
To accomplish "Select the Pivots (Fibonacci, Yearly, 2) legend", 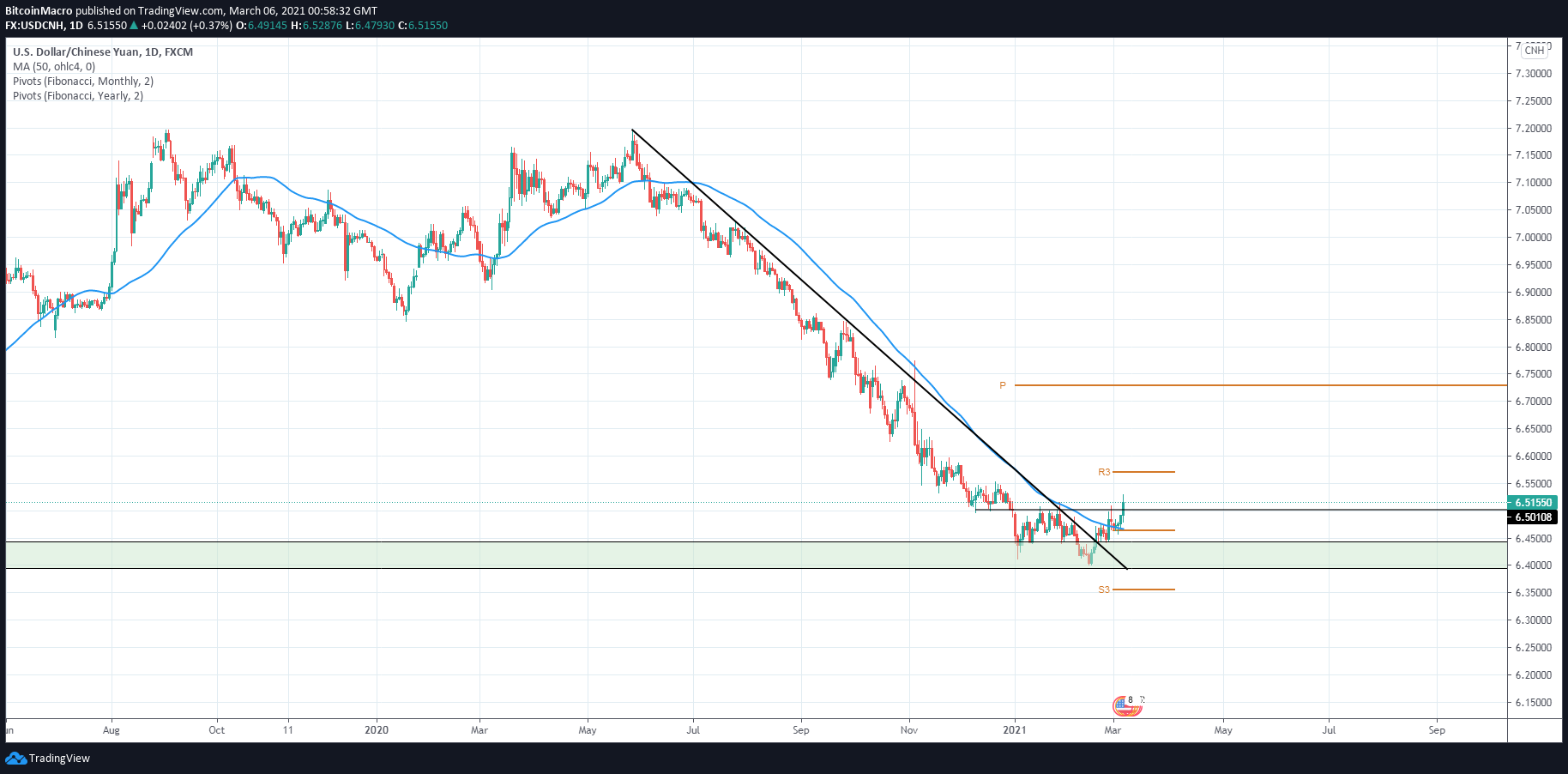I will coord(78,96).
